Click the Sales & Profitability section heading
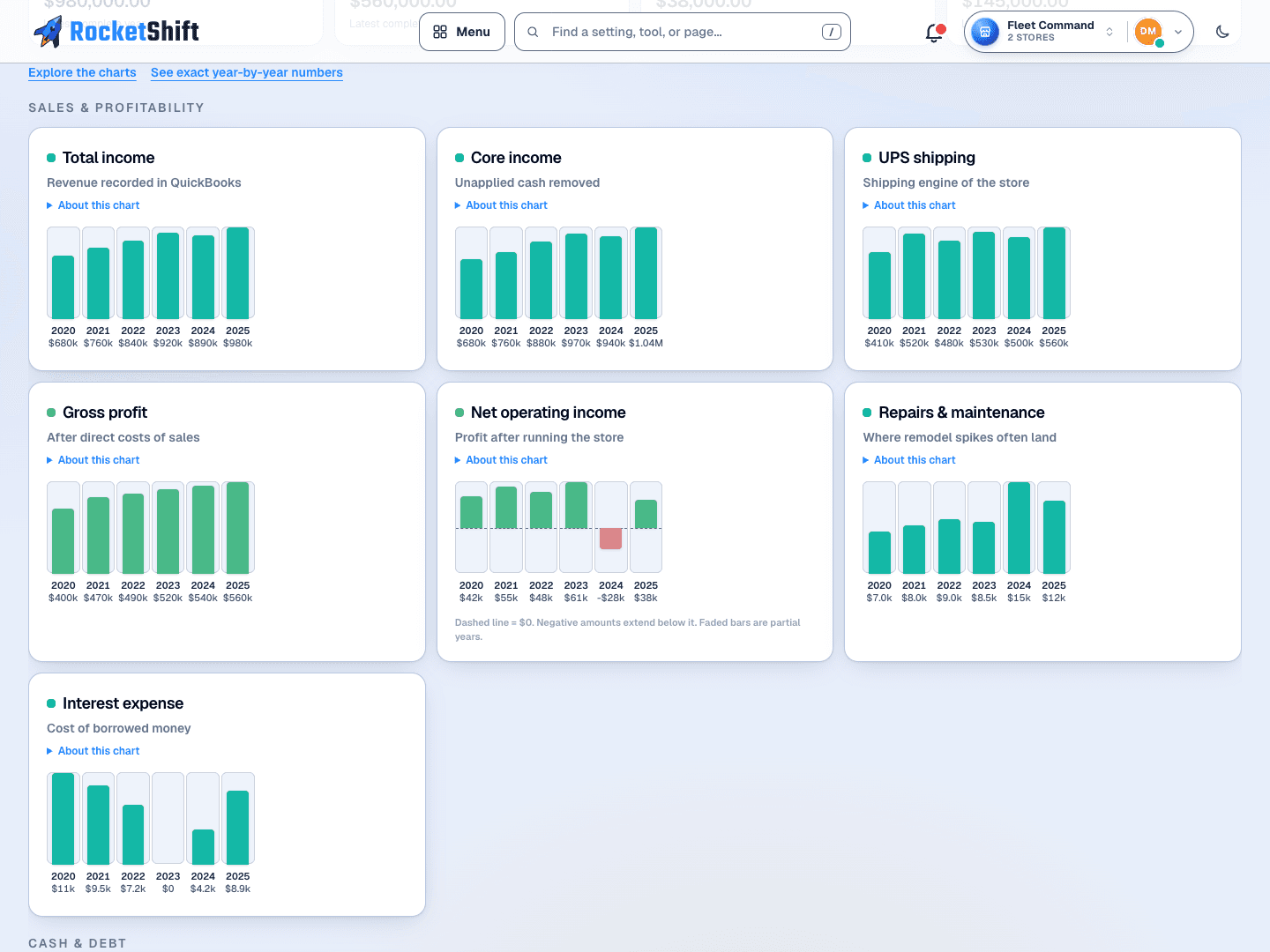Viewport: 1270px width, 952px height. [x=116, y=108]
